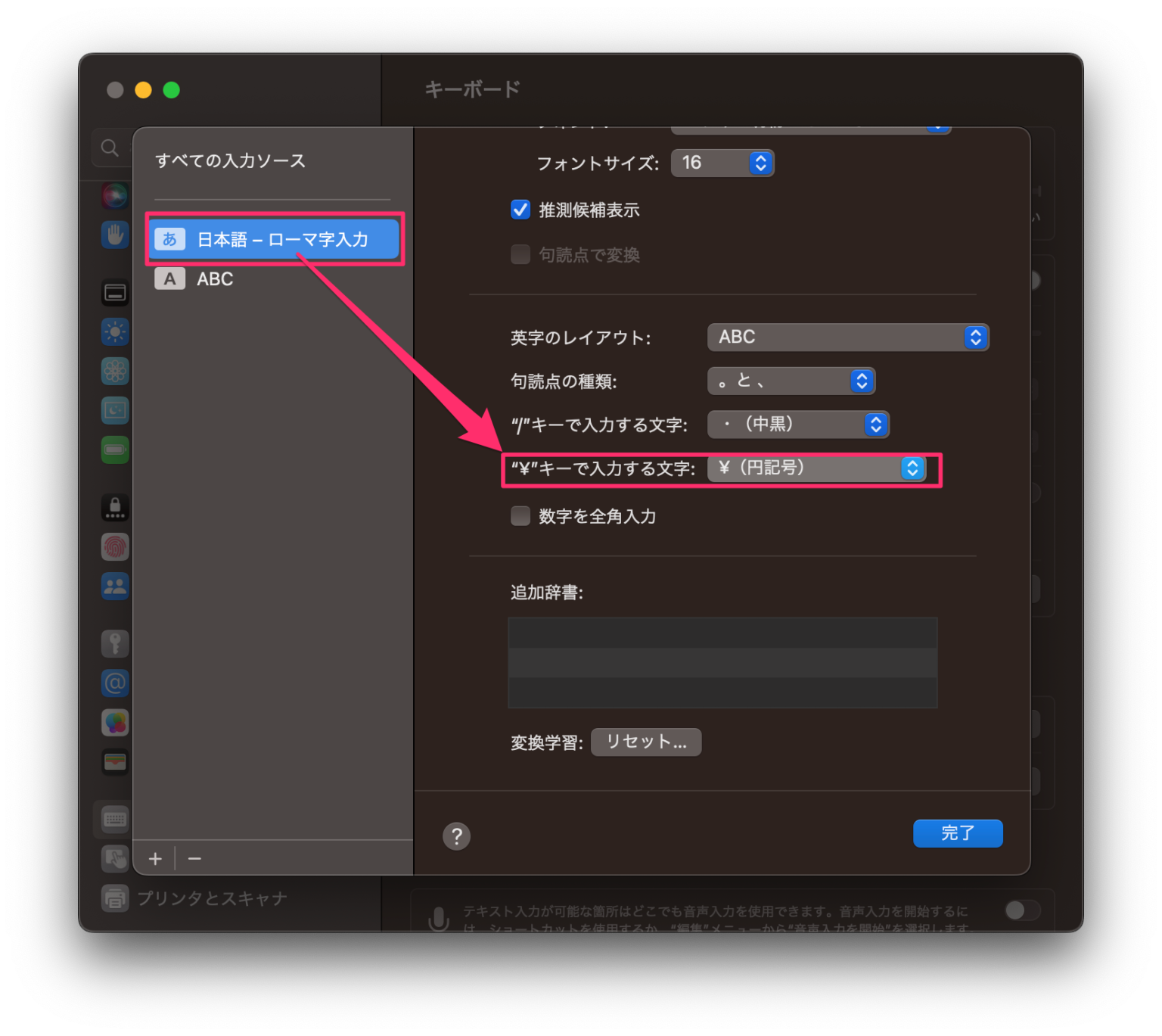The height and width of the screenshot is (1036, 1162).
Task: Open Touch ID fingerprint settings
Action: pos(115,546)
